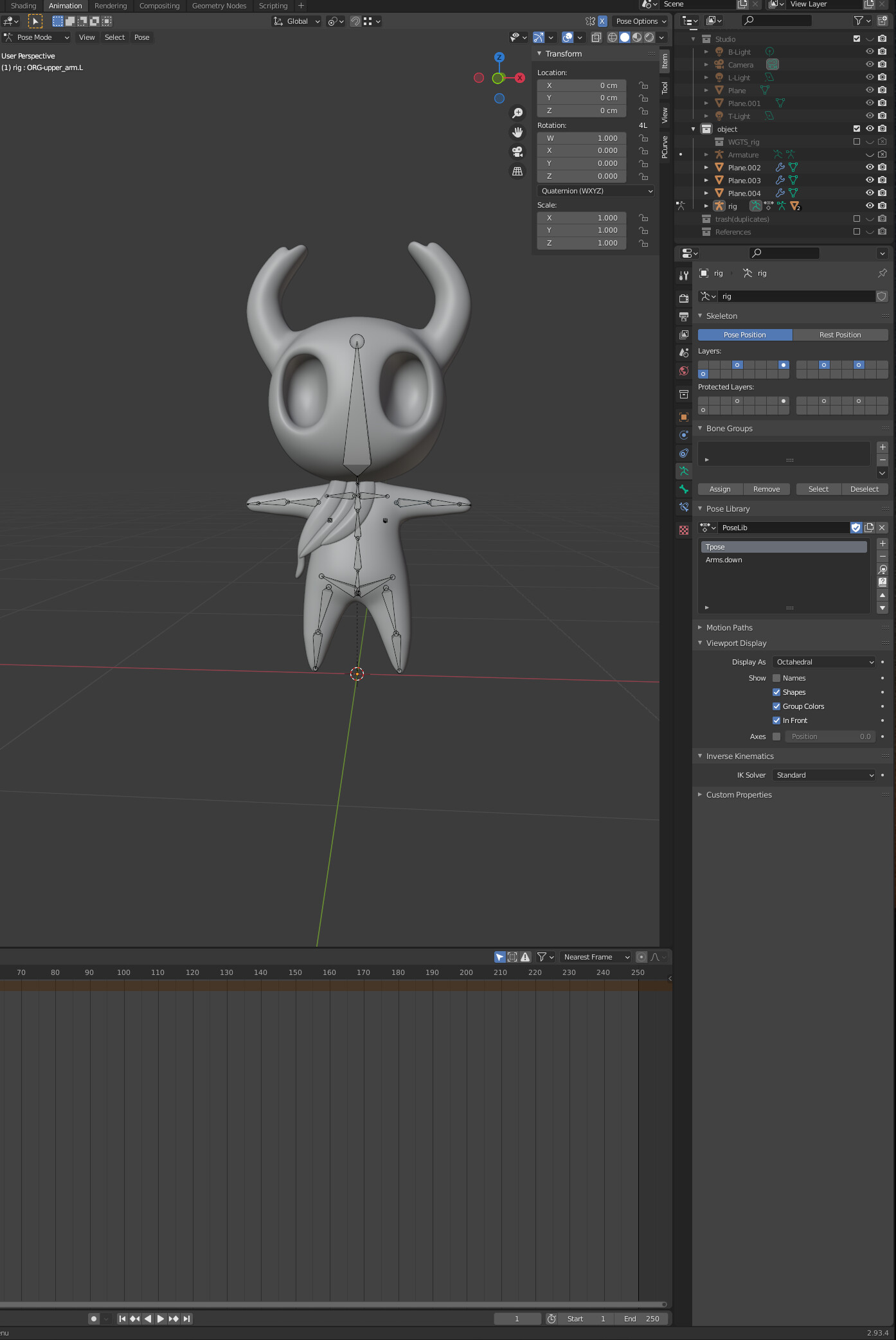The width and height of the screenshot is (896, 1340).
Task: Switch orthographic/perspective grid gizmo
Action: [x=517, y=171]
